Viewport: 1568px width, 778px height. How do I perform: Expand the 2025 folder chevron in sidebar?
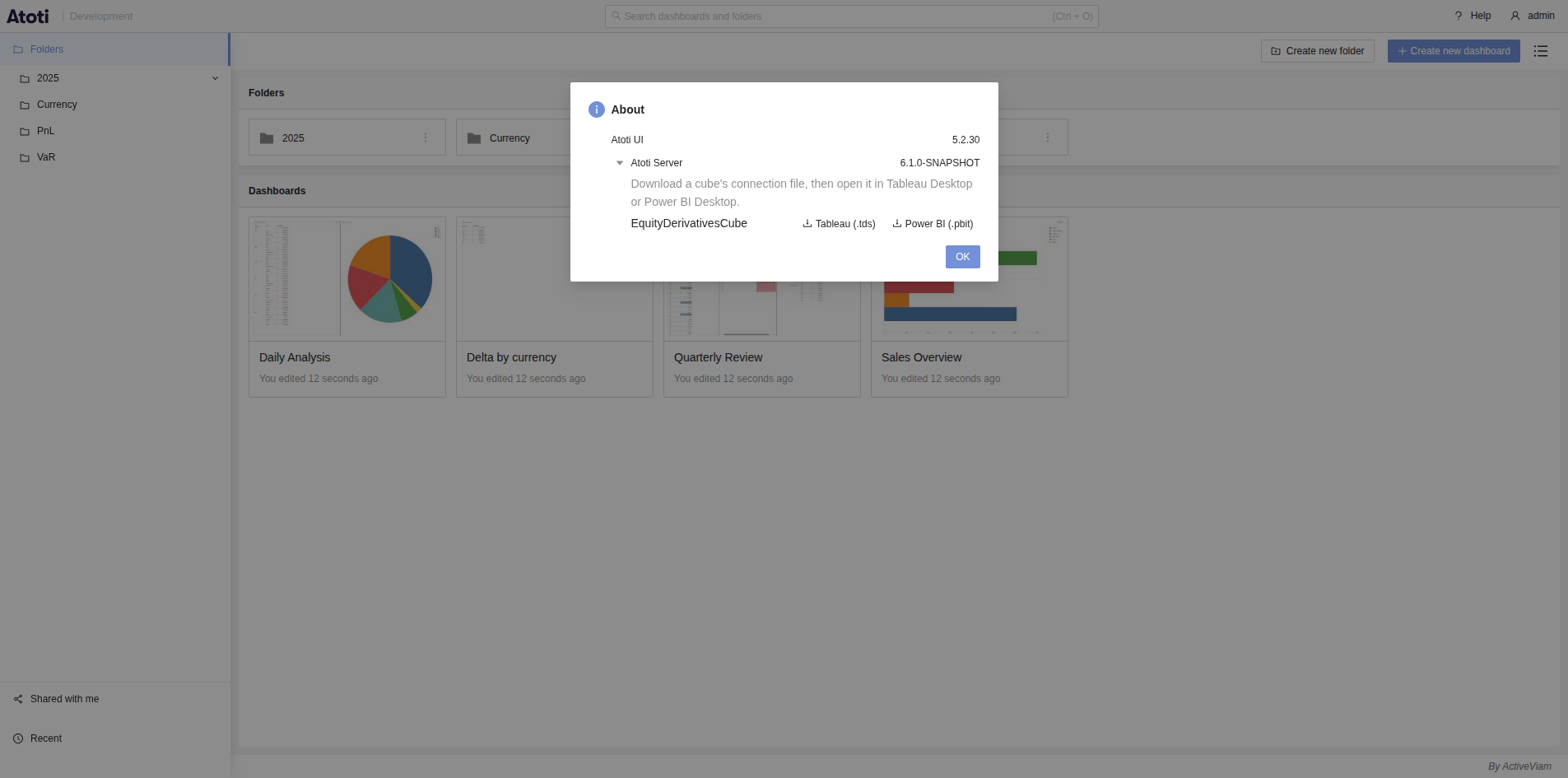[x=215, y=78]
